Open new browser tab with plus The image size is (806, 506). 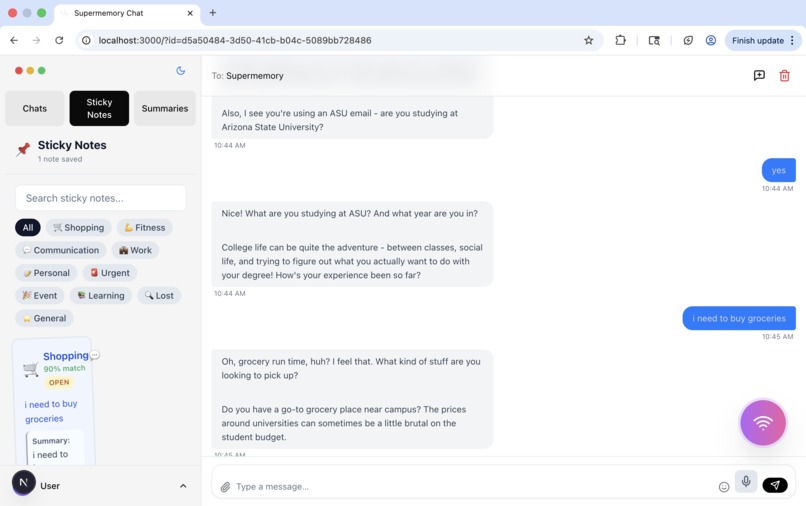coord(213,13)
